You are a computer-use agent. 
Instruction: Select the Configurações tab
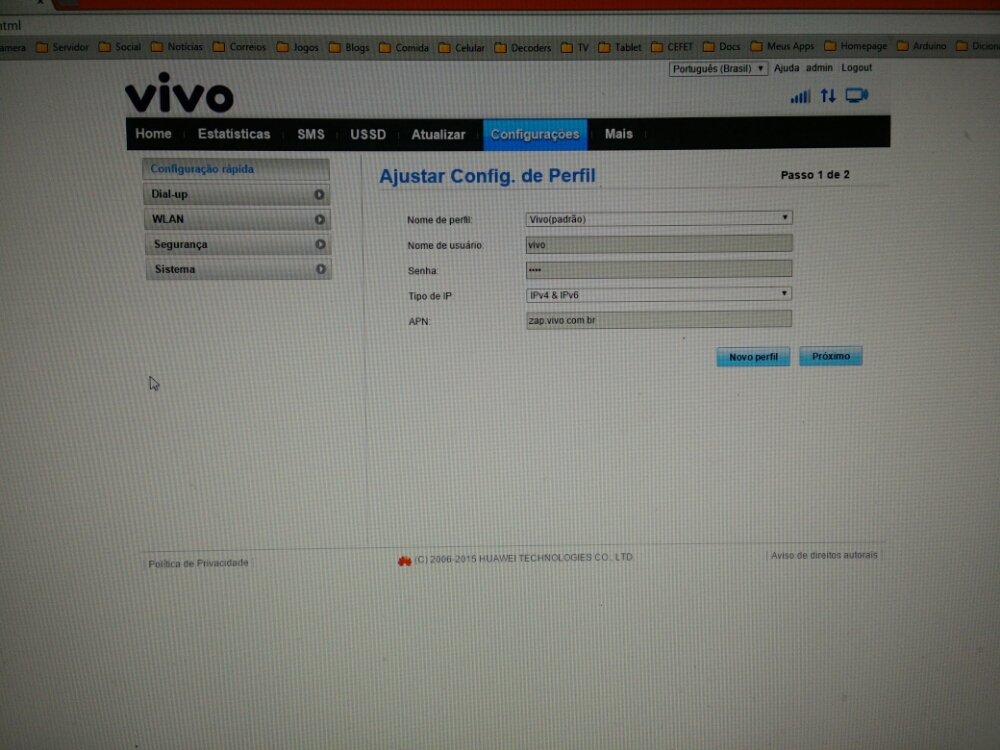coord(534,135)
